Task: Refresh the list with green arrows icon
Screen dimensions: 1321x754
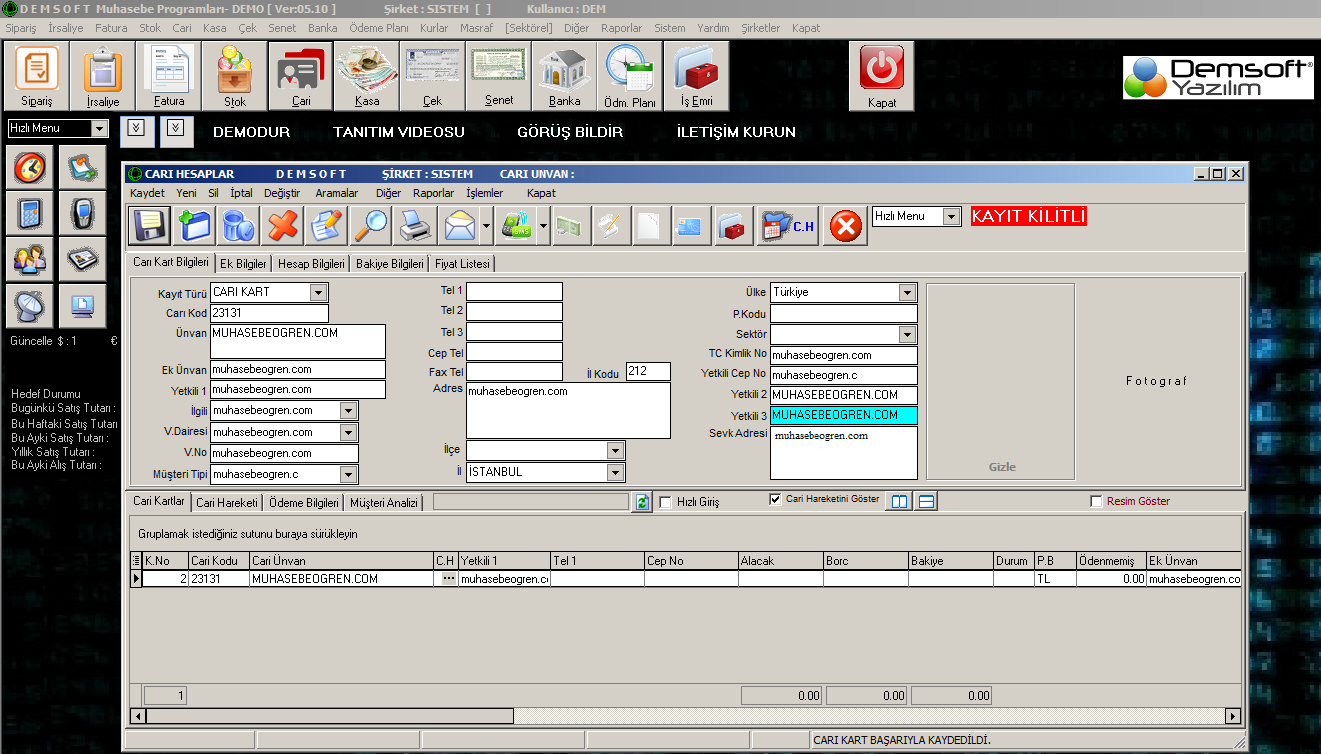Action: [642, 502]
